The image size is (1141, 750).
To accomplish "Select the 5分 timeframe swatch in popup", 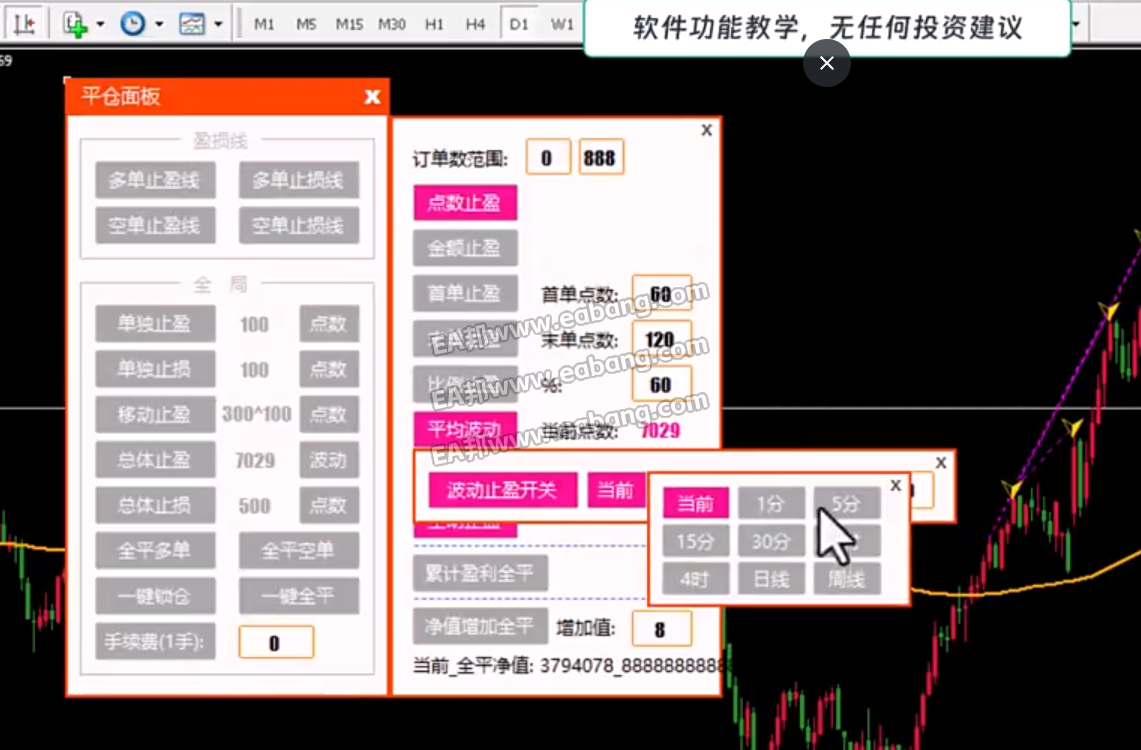I will coord(846,502).
